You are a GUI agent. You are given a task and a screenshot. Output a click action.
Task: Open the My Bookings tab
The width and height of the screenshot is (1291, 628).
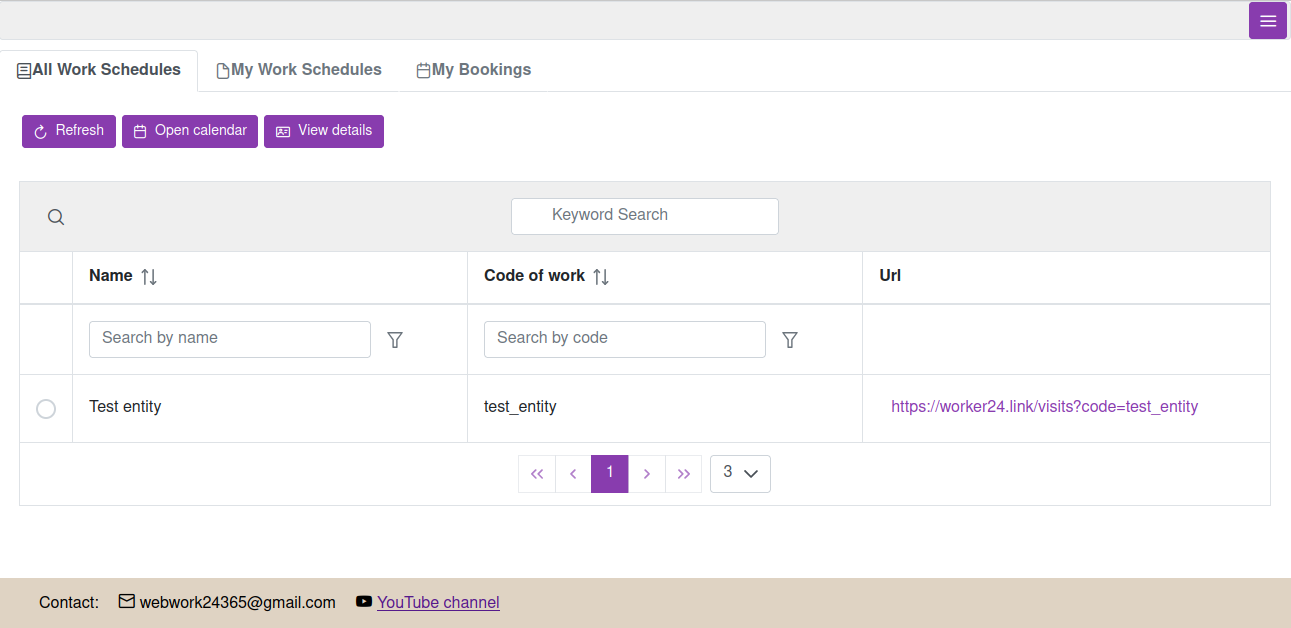click(x=473, y=69)
